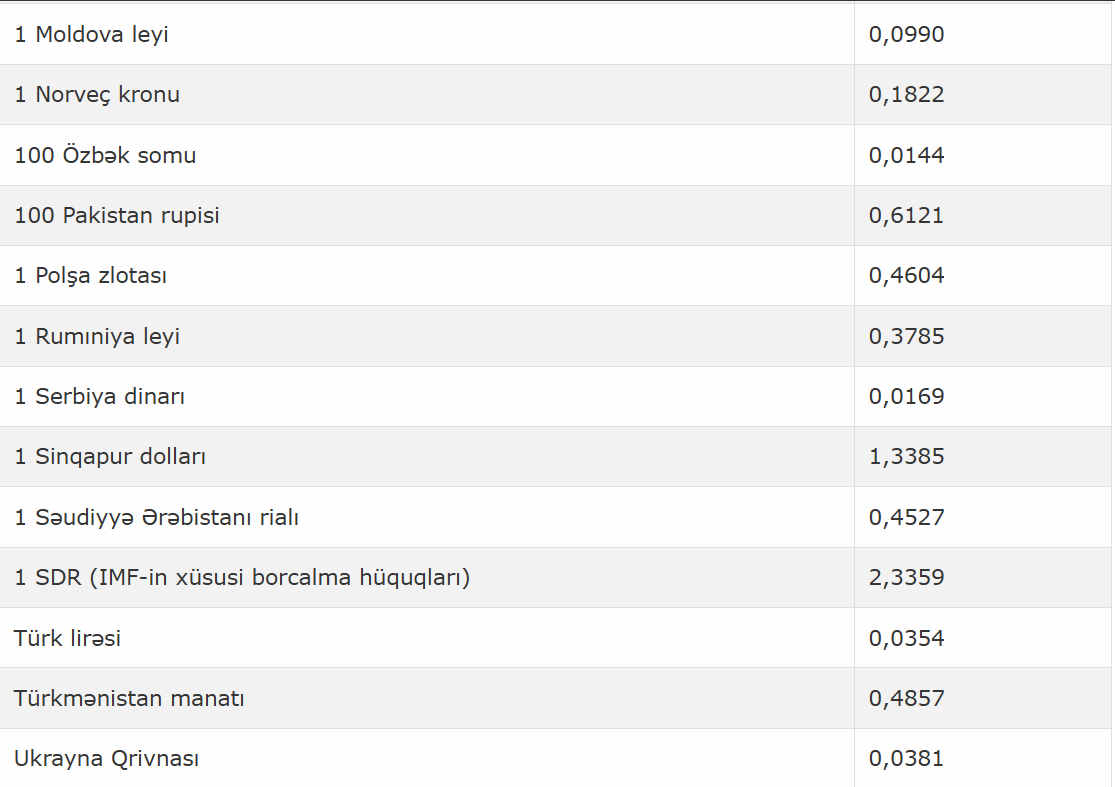Select the 0,0144 rate cell
The width and height of the screenshot is (1115, 787).
pos(983,155)
